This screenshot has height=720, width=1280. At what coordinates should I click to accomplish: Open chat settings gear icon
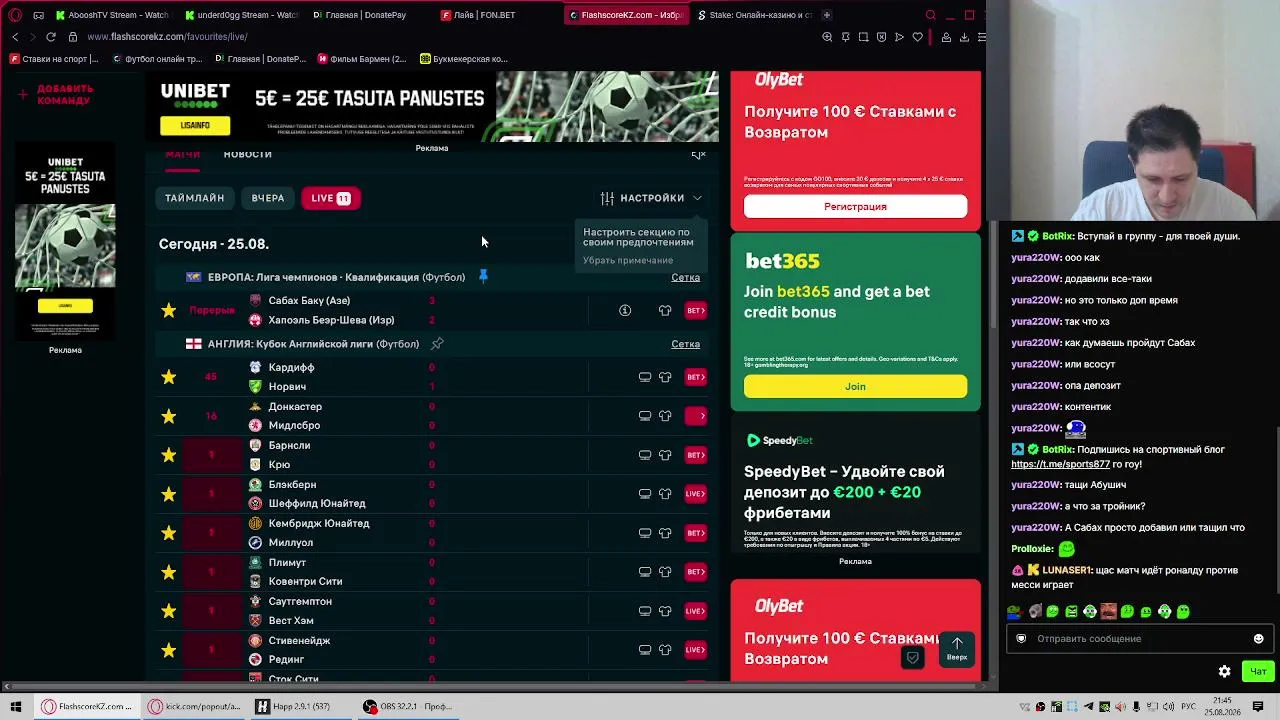point(1224,672)
